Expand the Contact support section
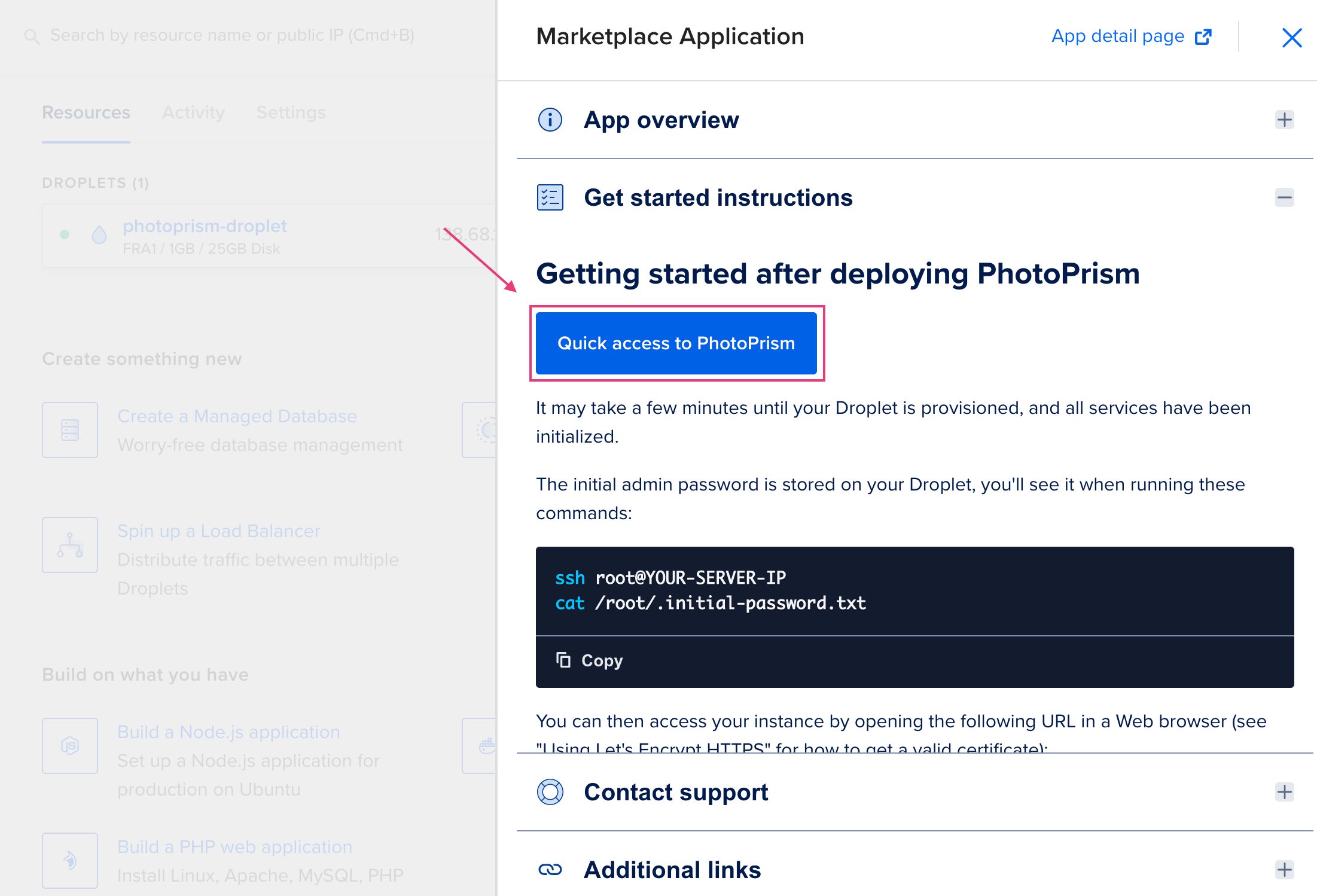 tap(1284, 792)
